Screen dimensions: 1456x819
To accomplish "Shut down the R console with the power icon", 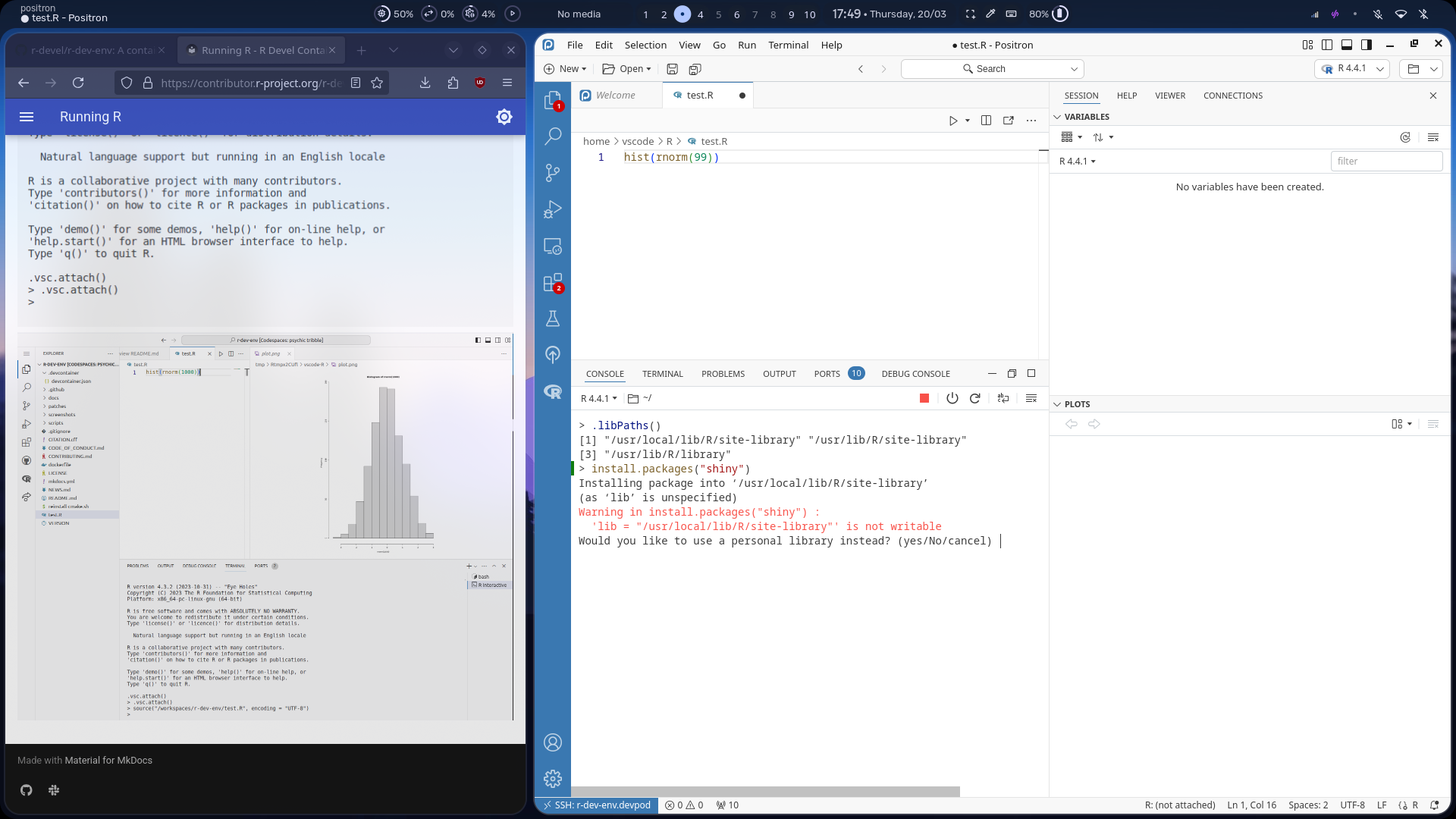I will click(x=952, y=398).
